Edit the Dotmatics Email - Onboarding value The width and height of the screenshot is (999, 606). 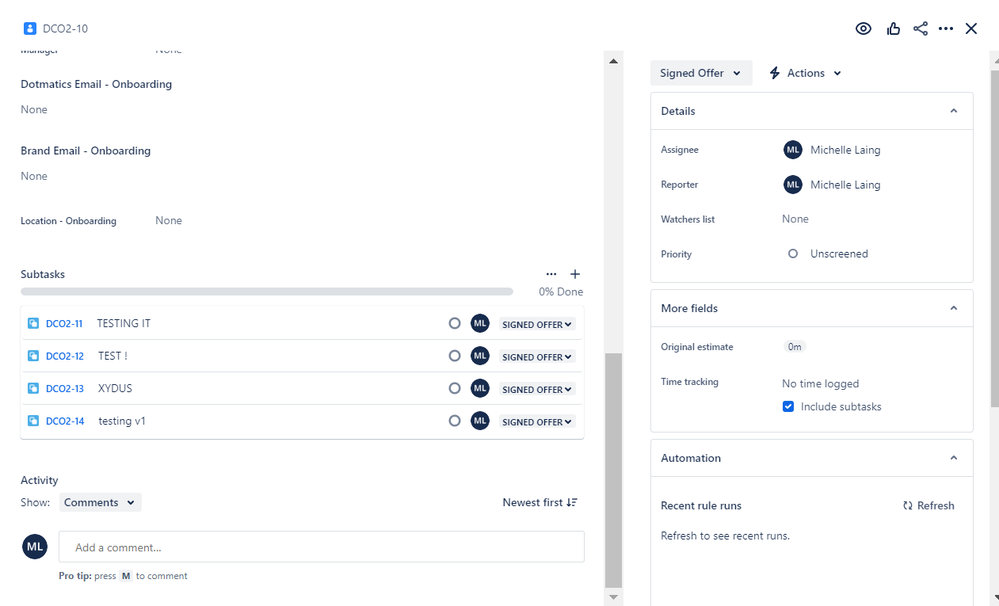(34, 110)
